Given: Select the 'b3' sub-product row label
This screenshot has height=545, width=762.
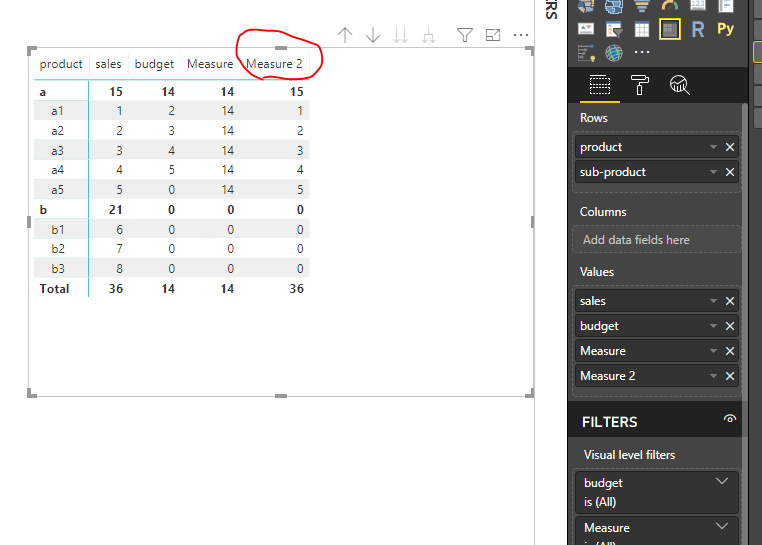Looking at the screenshot, I should coord(58,269).
